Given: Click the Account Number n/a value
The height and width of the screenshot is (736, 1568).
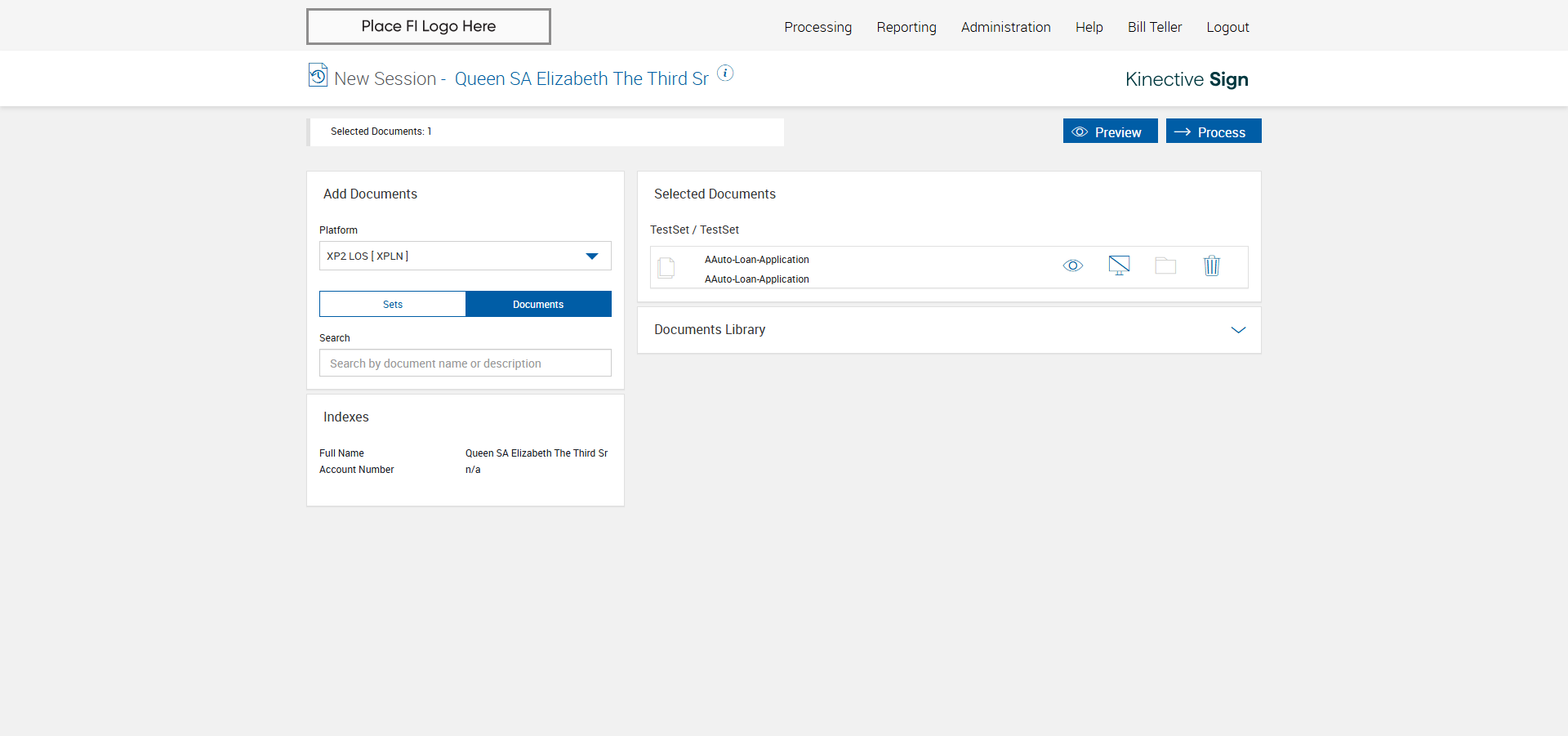Looking at the screenshot, I should coord(473,470).
